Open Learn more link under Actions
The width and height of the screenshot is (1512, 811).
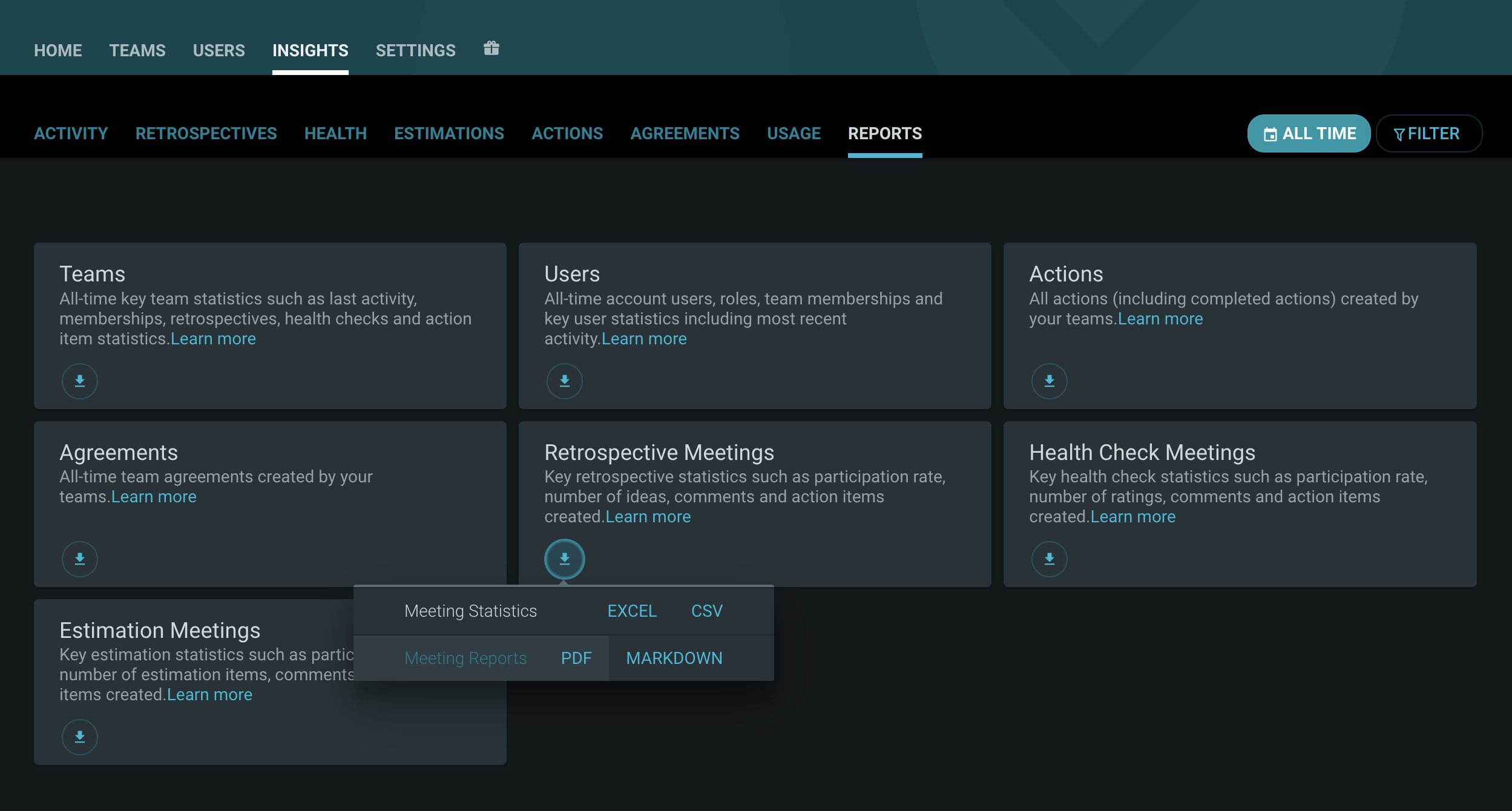click(x=1160, y=319)
